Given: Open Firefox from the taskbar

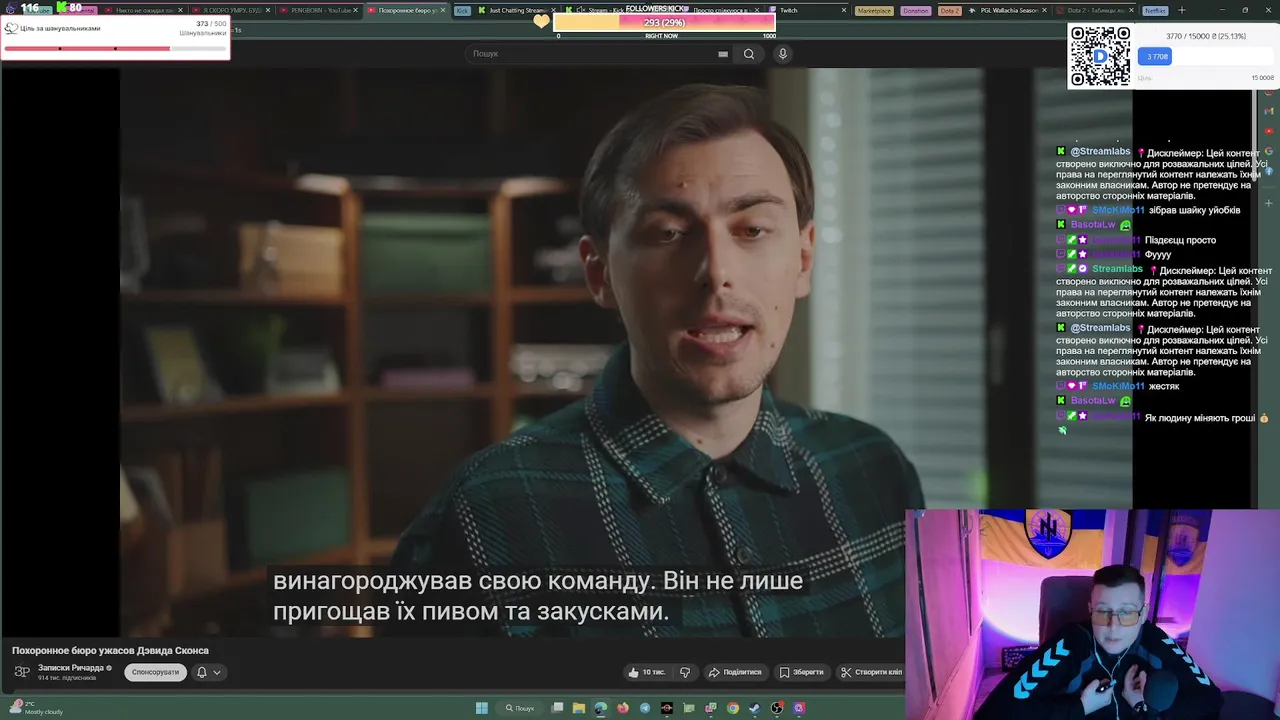Looking at the screenshot, I should click(x=623, y=708).
